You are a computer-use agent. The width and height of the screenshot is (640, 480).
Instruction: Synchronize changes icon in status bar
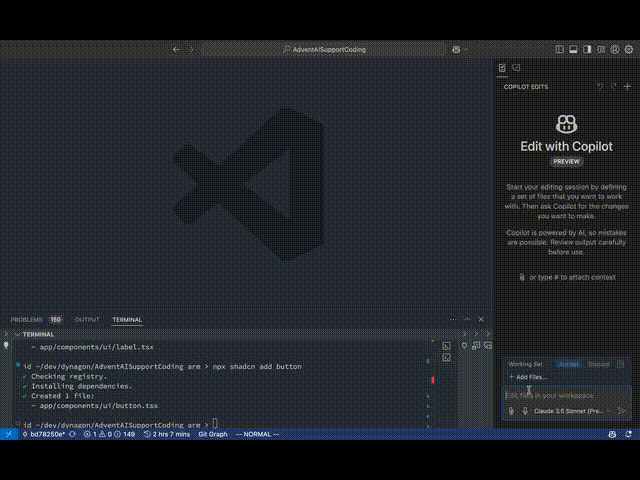click(72, 434)
